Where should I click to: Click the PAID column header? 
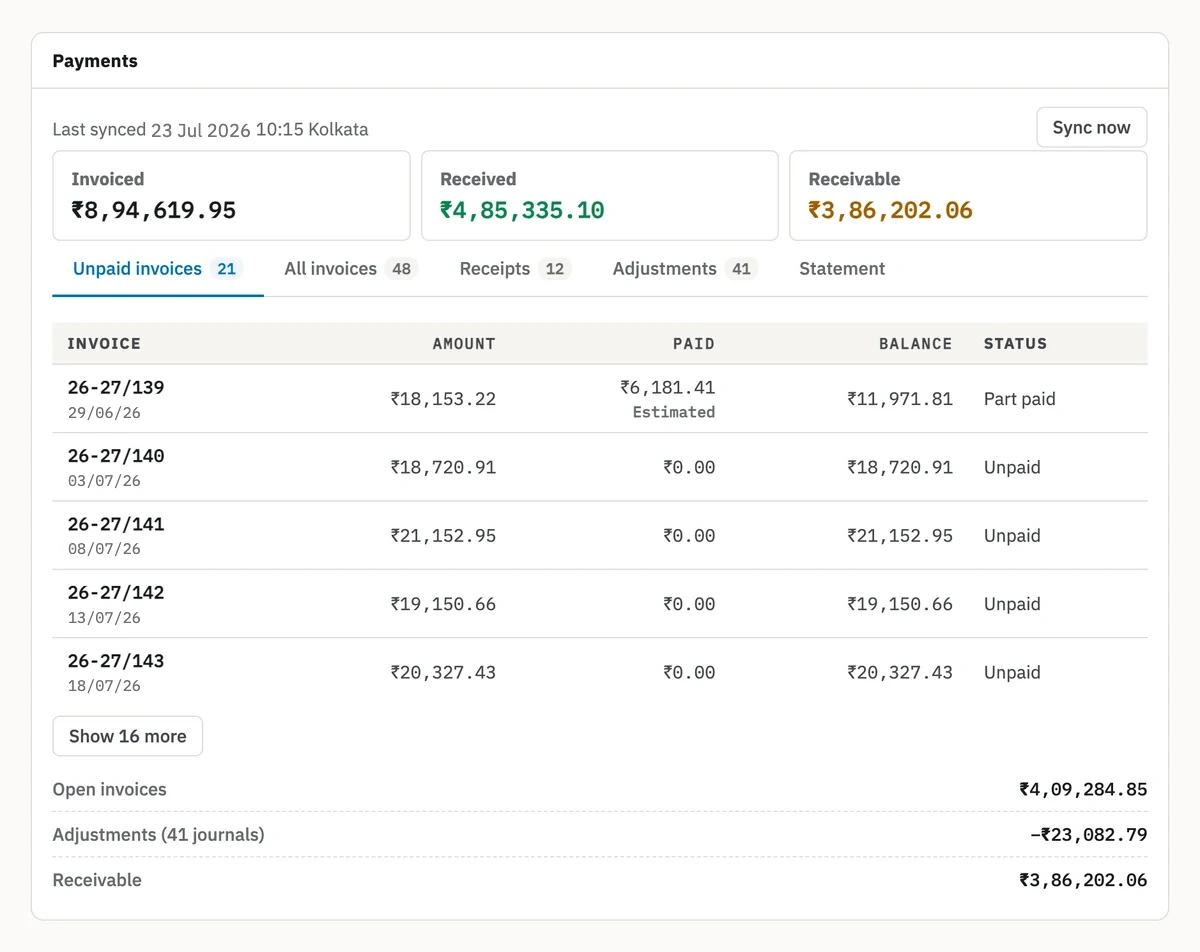click(x=694, y=343)
